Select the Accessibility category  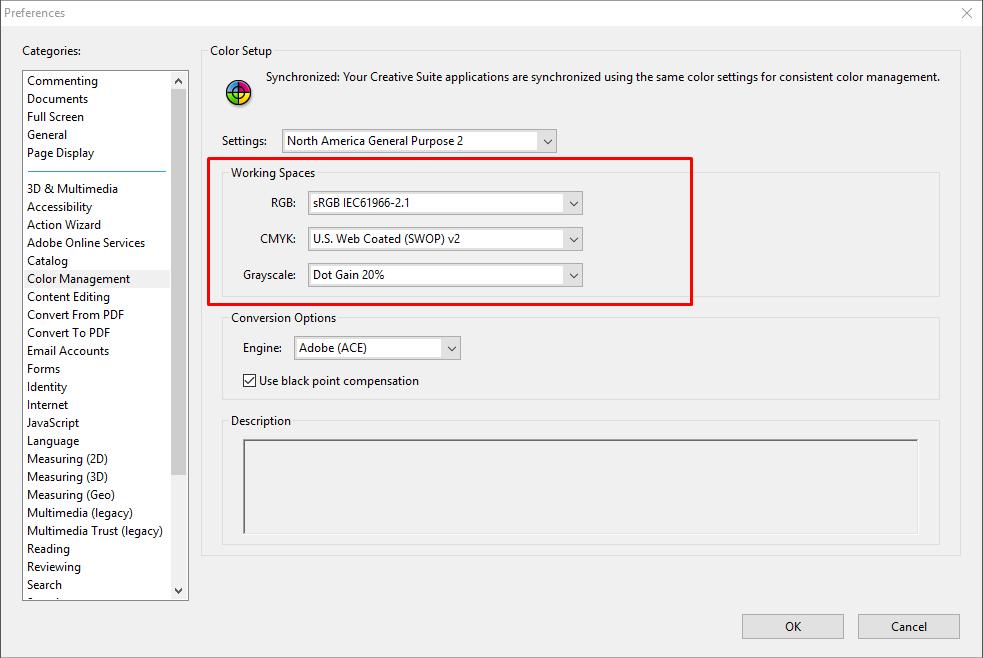click(x=98, y=207)
